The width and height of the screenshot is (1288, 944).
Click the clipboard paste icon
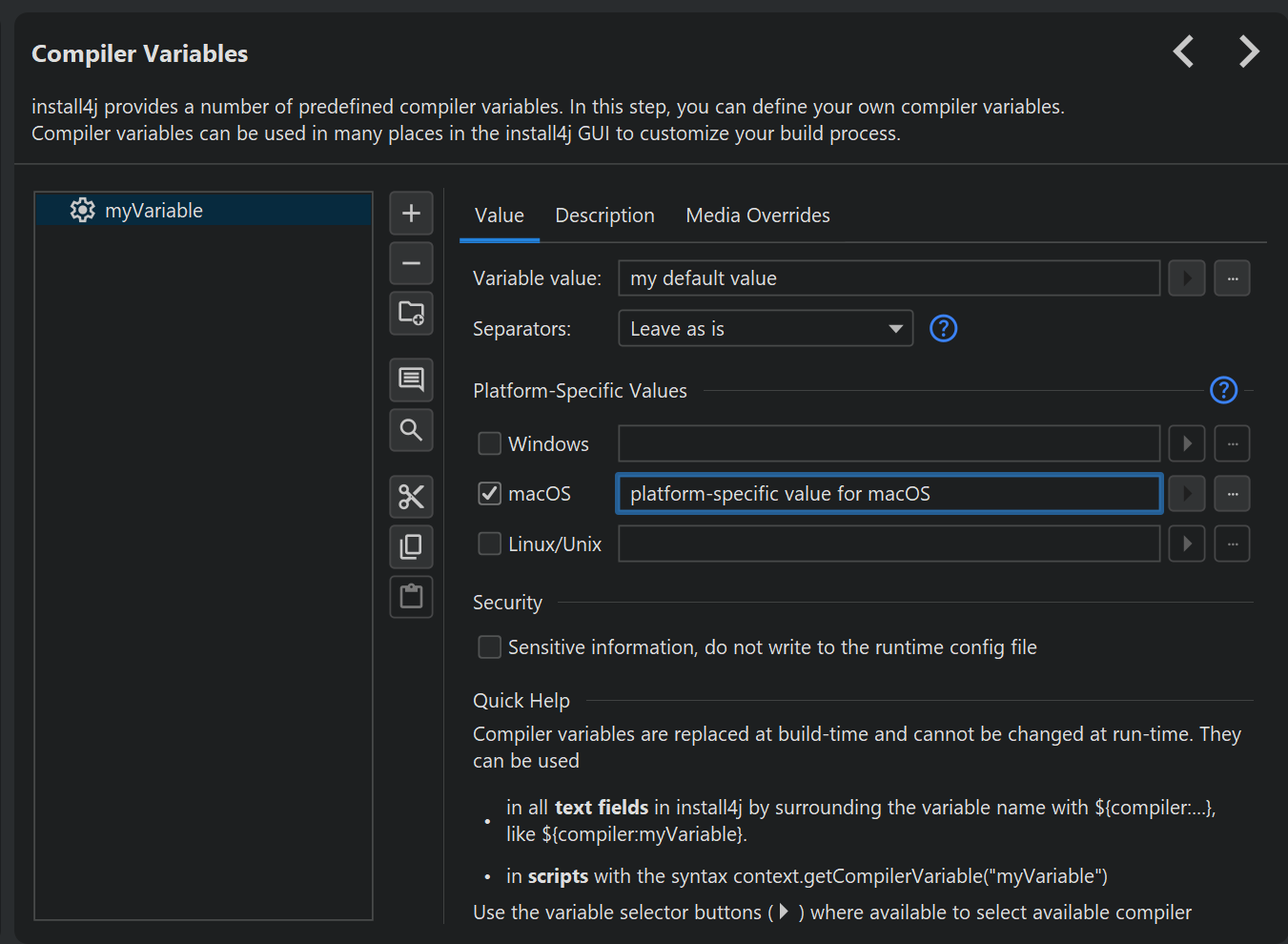411,597
